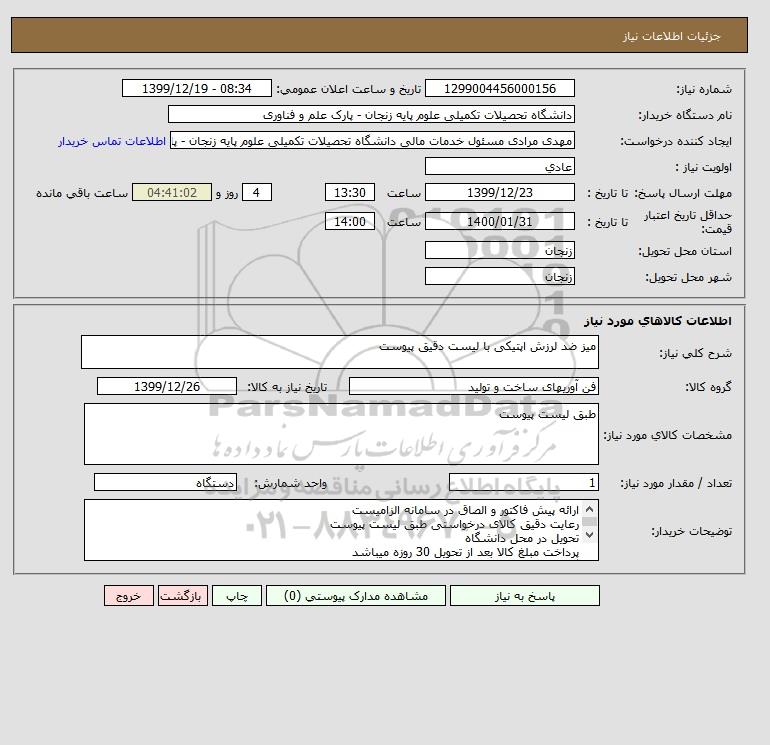
Task: Click notes line رعایت دقیق کالای درخواستی
Action: pos(455,524)
